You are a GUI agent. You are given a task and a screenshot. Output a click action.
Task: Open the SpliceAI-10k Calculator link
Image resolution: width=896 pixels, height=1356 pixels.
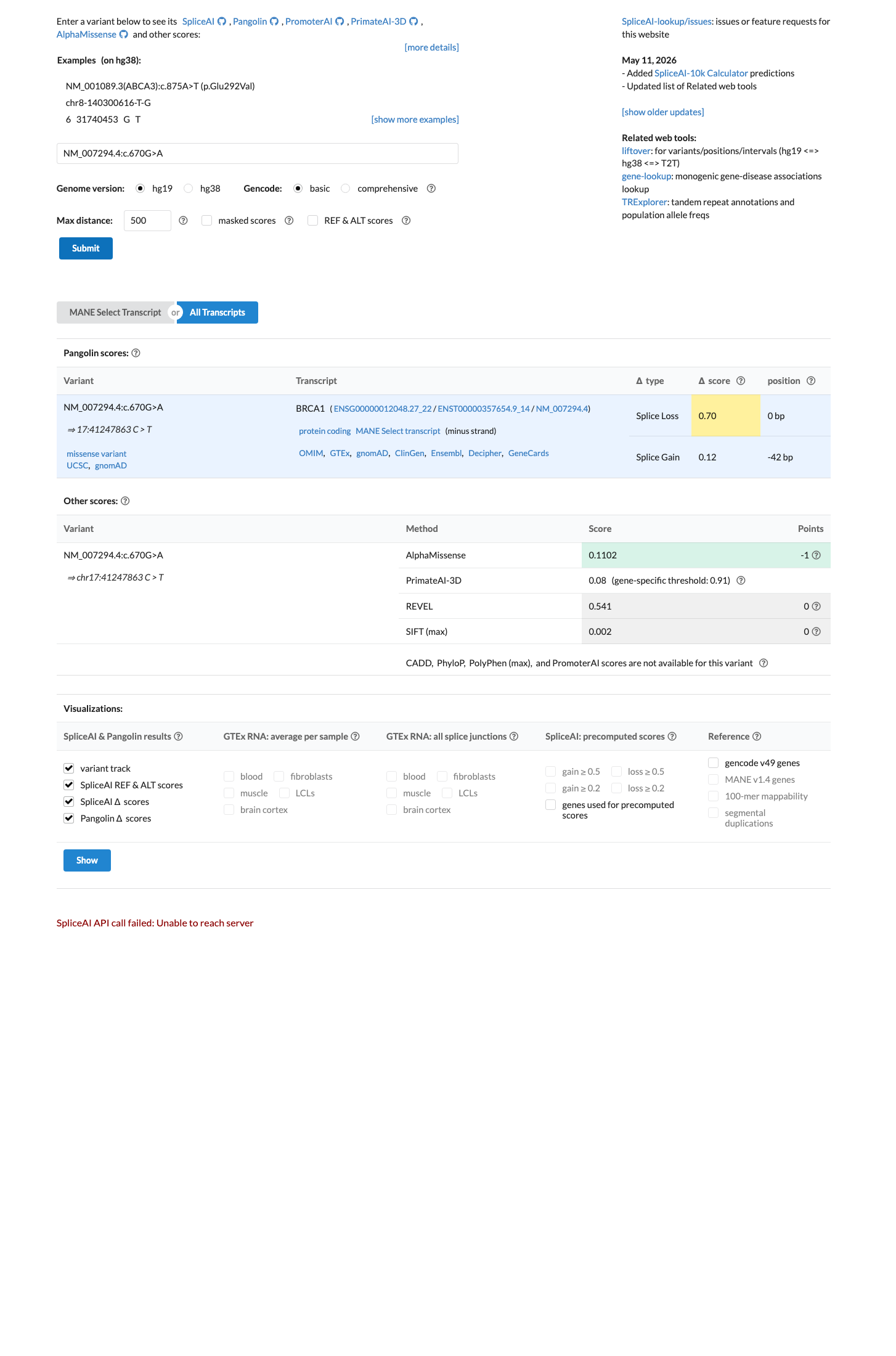(x=701, y=73)
